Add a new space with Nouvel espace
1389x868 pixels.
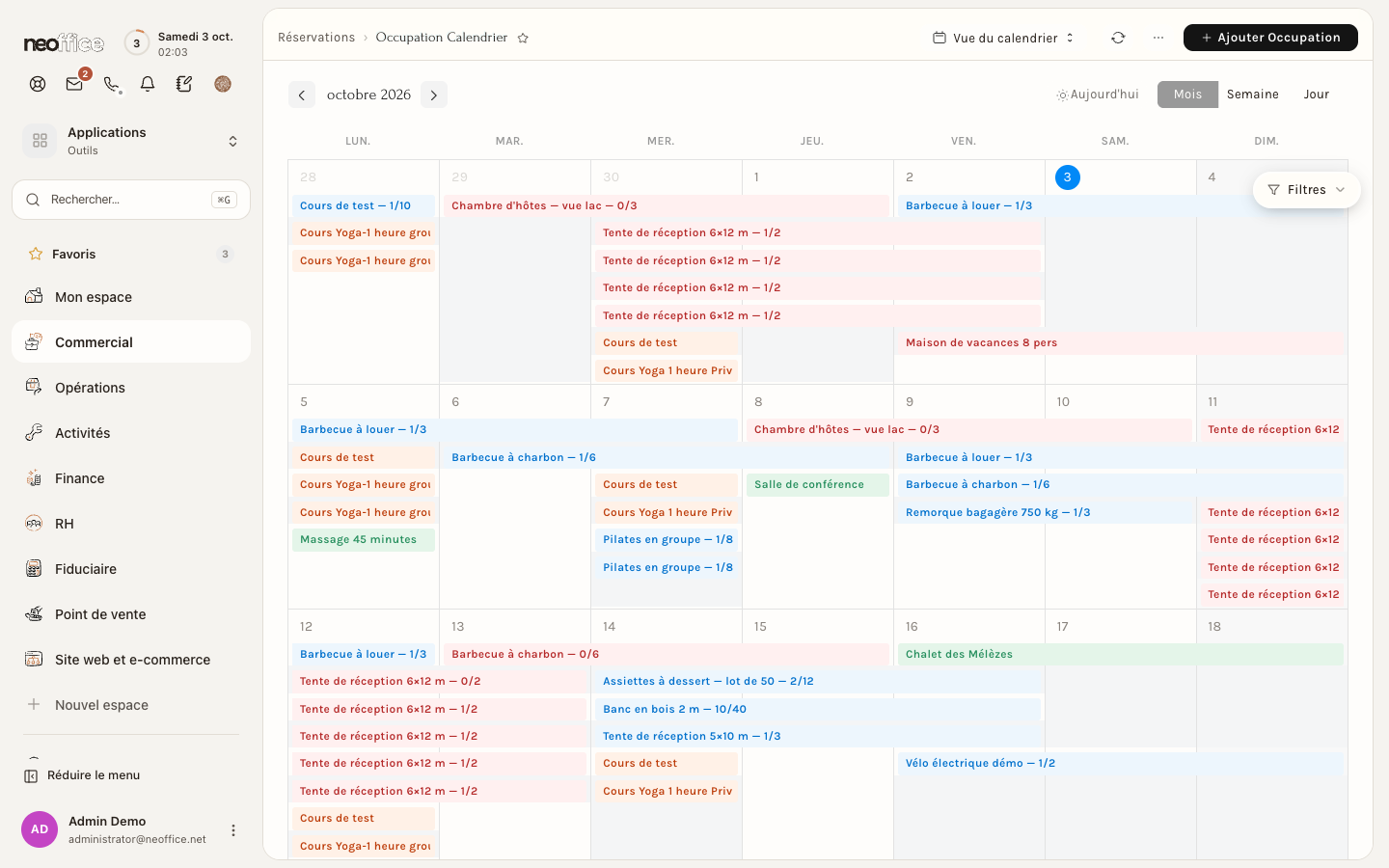[x=131, y=704]
